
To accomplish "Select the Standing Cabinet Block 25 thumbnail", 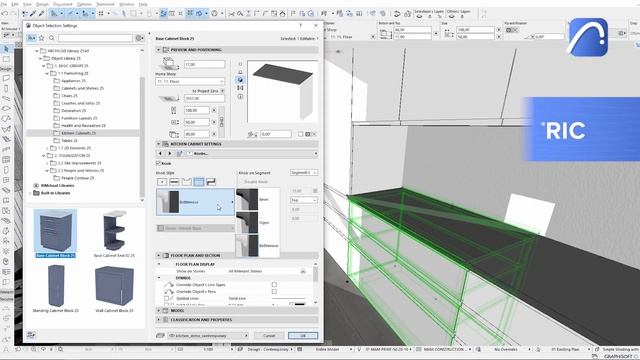I will click(x=56, y=288).
